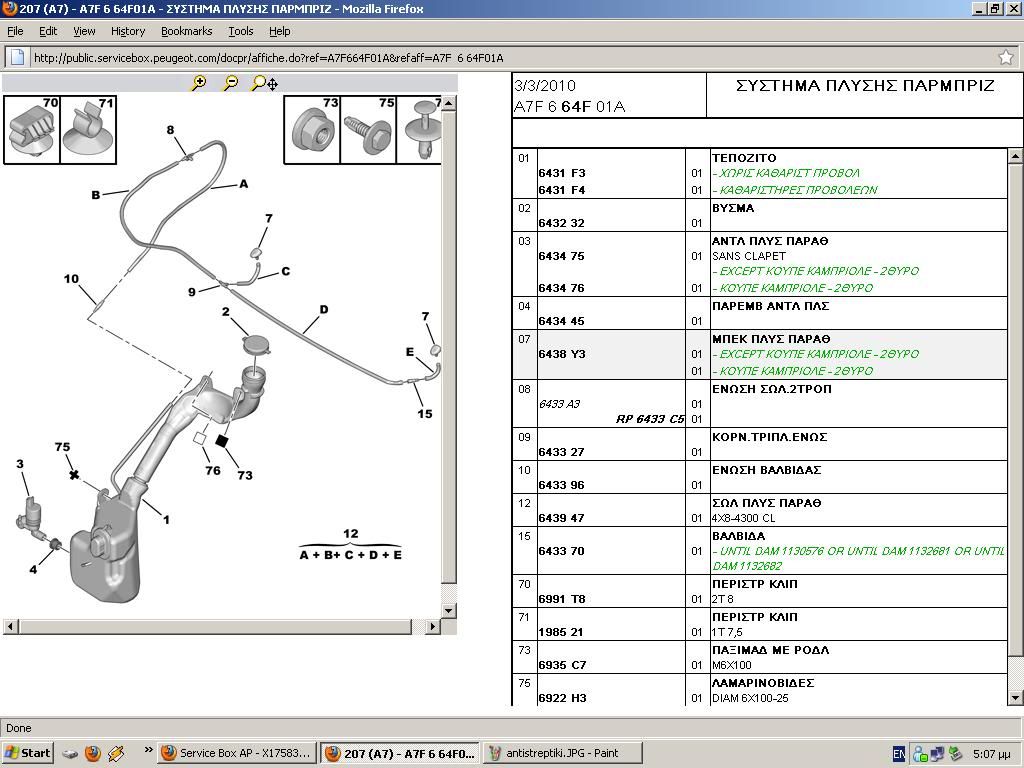Select thumbnail of clip number 70

(32, 129)
